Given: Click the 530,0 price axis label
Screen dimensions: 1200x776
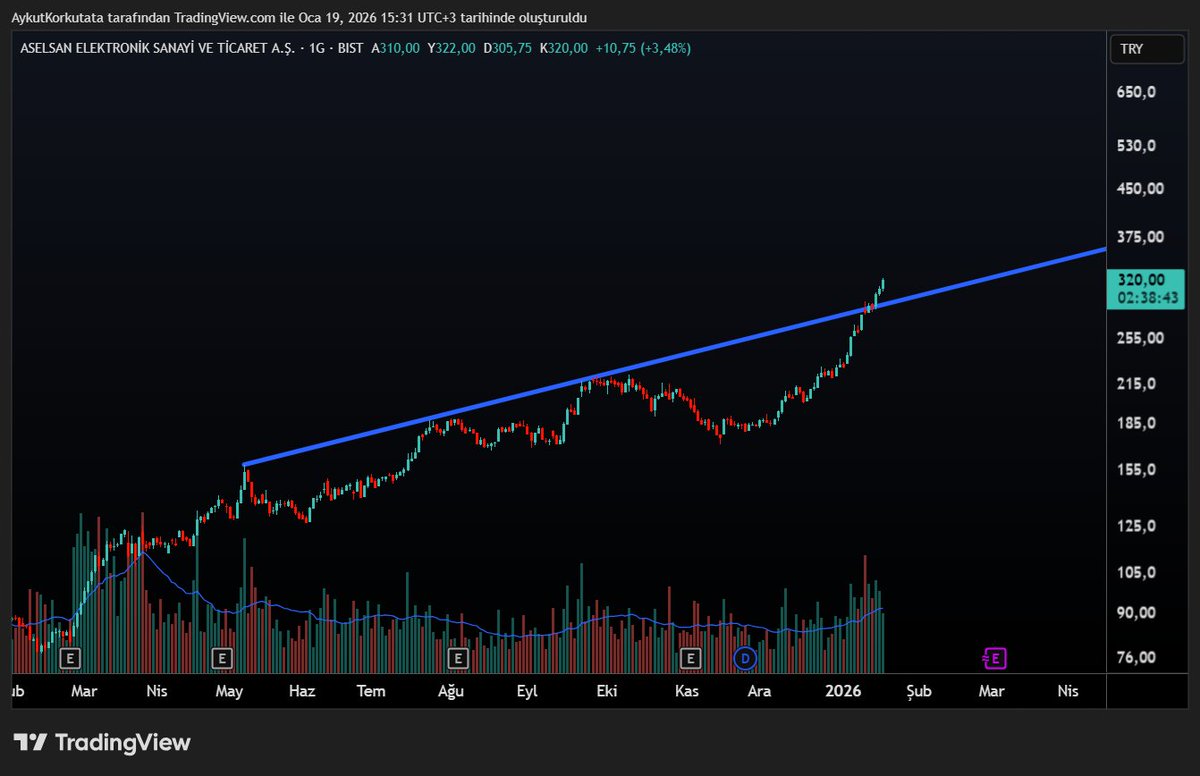Looking at the screenshot, I should pyautogui.click(x=1137, y=146).
